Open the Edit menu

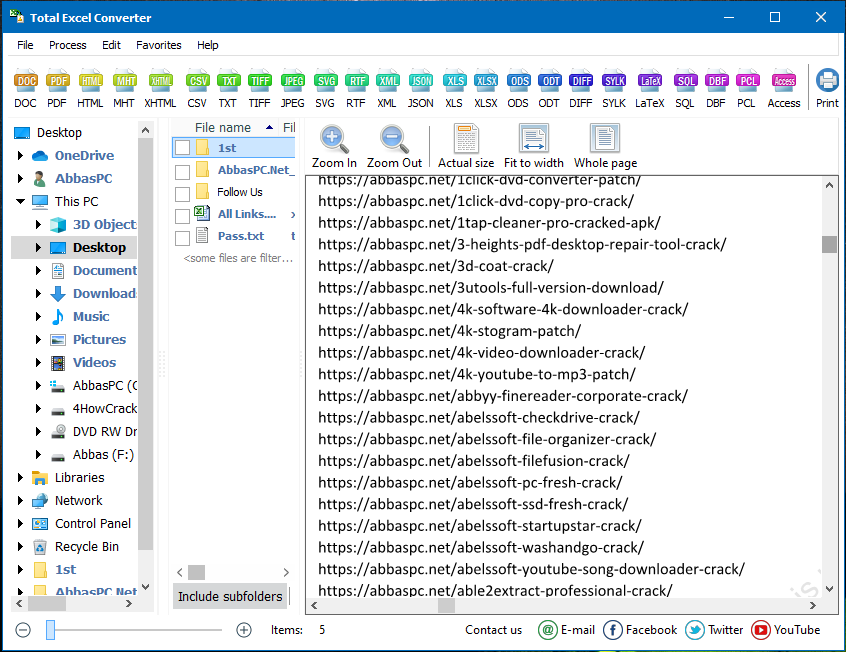111,45
